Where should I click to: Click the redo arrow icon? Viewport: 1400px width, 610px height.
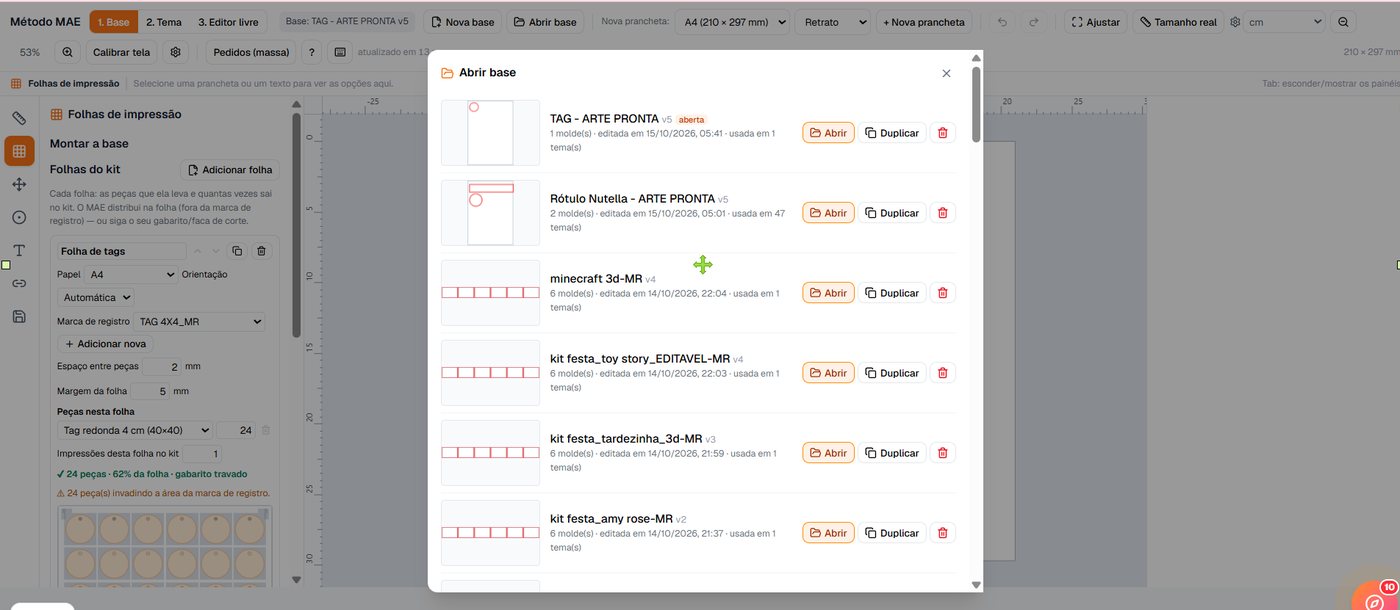[1034, 22]
